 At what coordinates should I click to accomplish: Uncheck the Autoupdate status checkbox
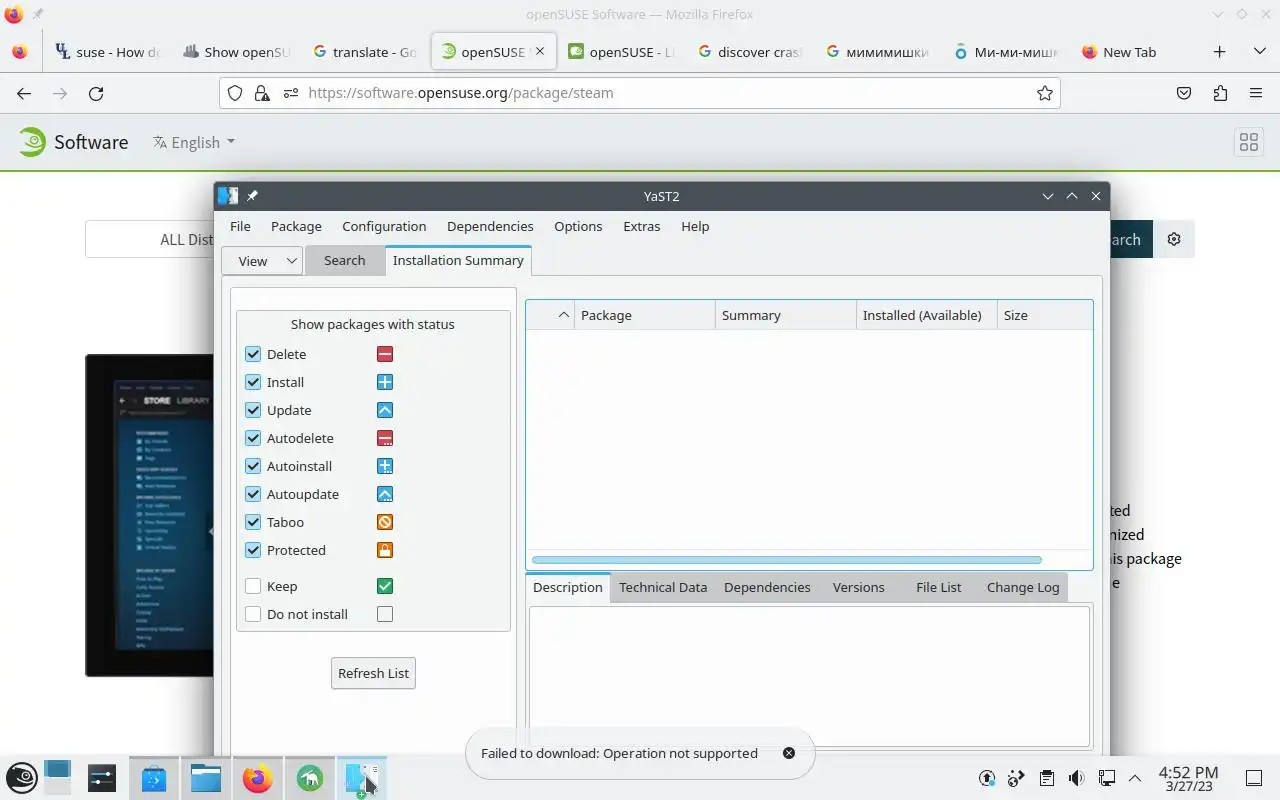(253, 494)
